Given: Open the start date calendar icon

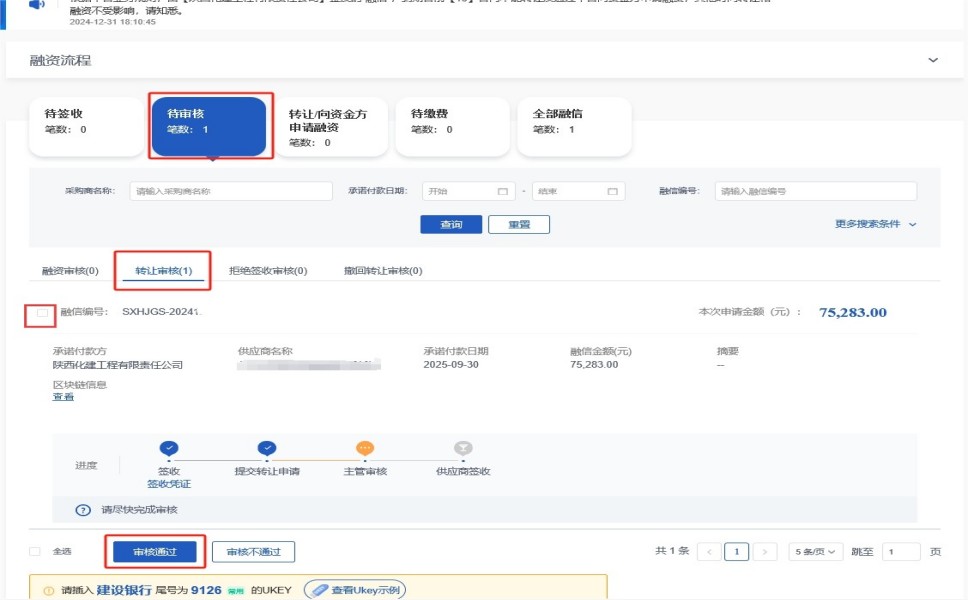Looking at the screenshot, I should pos(502,192).
